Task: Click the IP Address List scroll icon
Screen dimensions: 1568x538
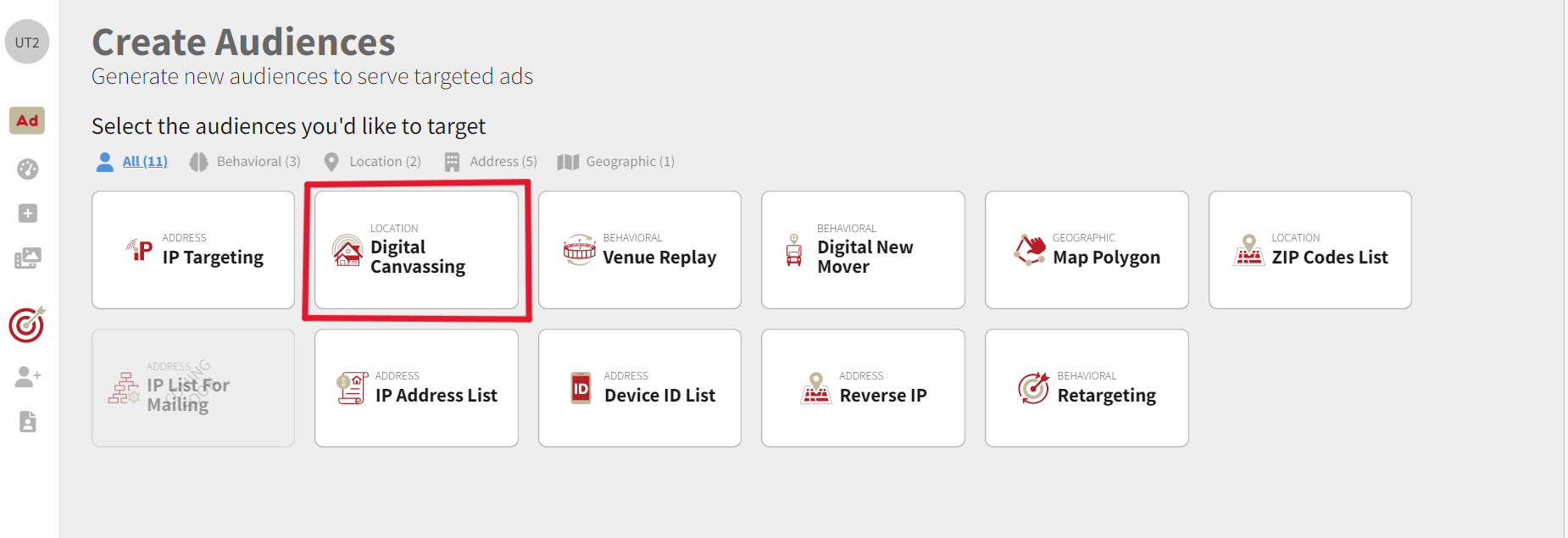Action: pyautogui.click(x=352, y=388)
